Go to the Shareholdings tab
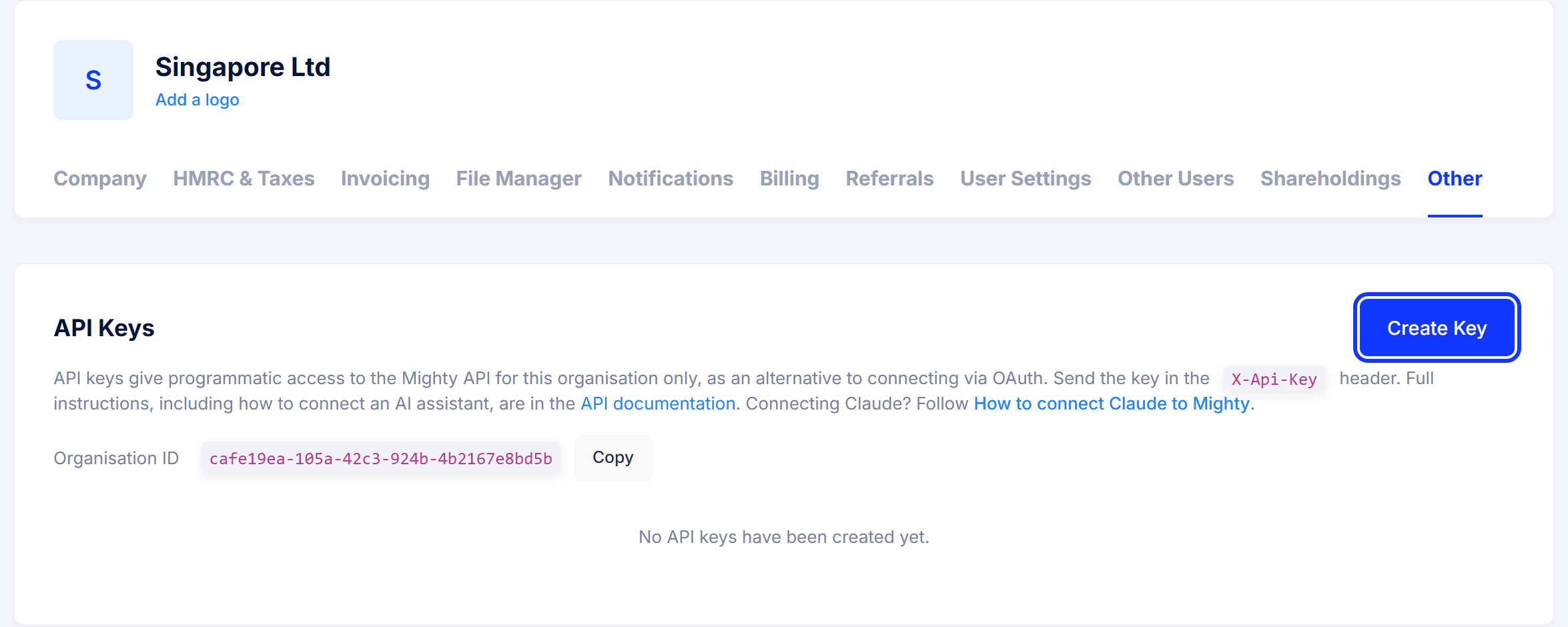Viewport: 1568px width, 627px height. point(1330,178)
